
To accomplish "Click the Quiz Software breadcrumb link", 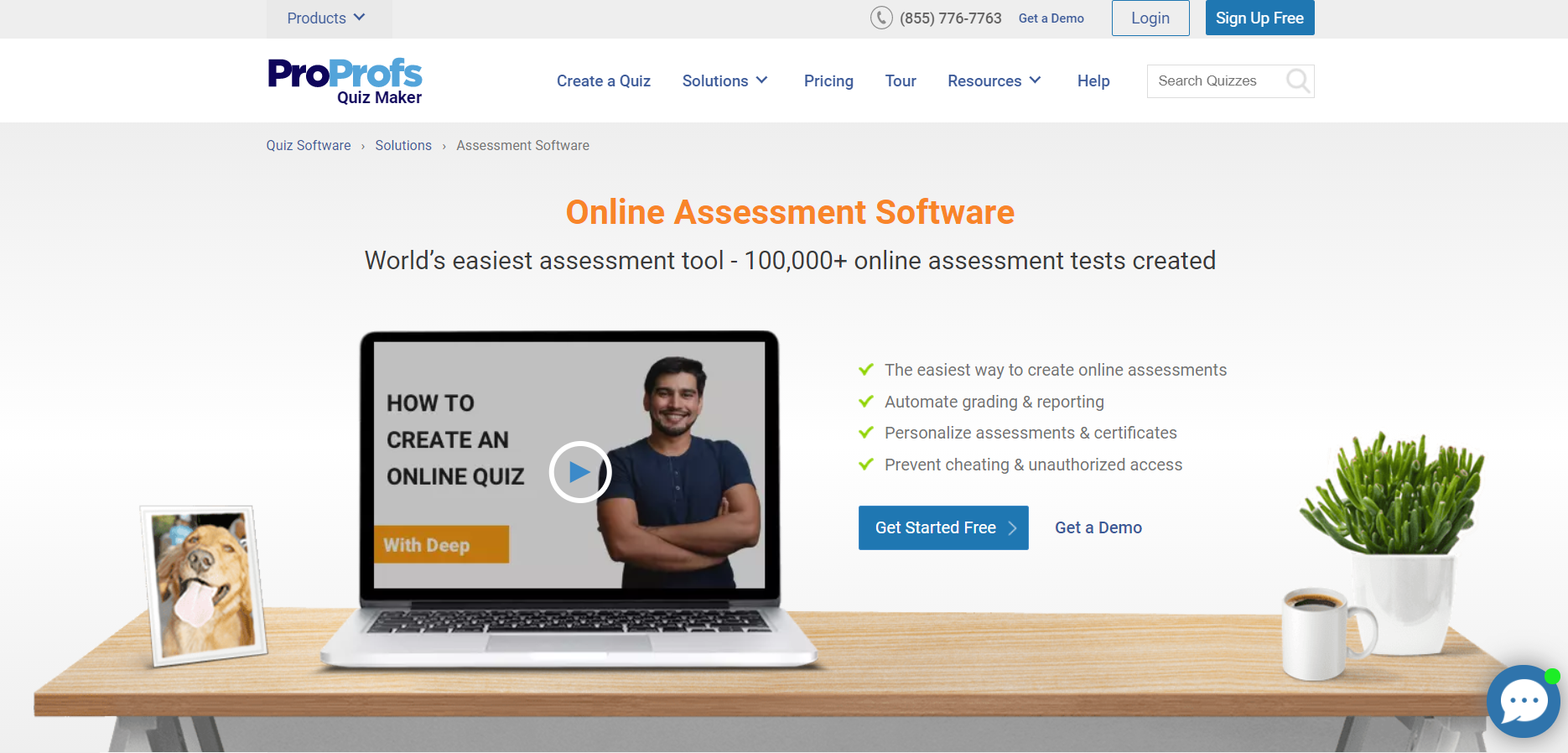I will click(x=309, y=146).
